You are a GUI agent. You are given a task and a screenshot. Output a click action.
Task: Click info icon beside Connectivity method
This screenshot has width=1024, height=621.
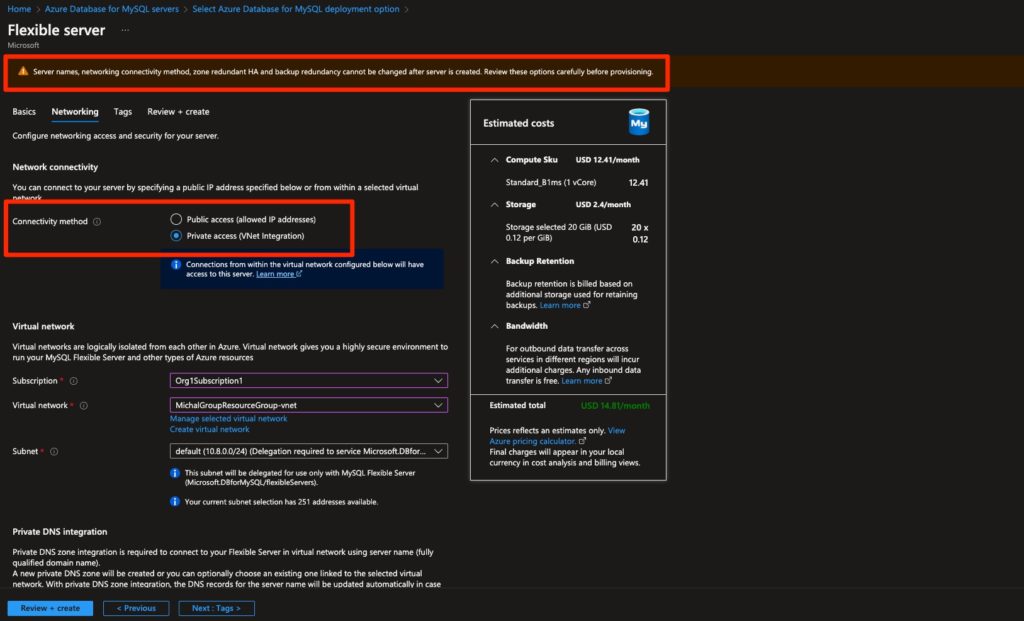coord(97,221)
